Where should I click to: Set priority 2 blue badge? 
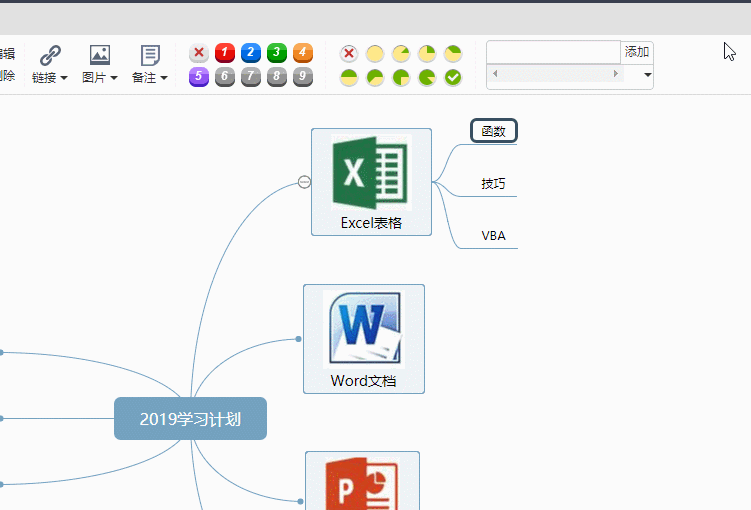pos(250,53)
